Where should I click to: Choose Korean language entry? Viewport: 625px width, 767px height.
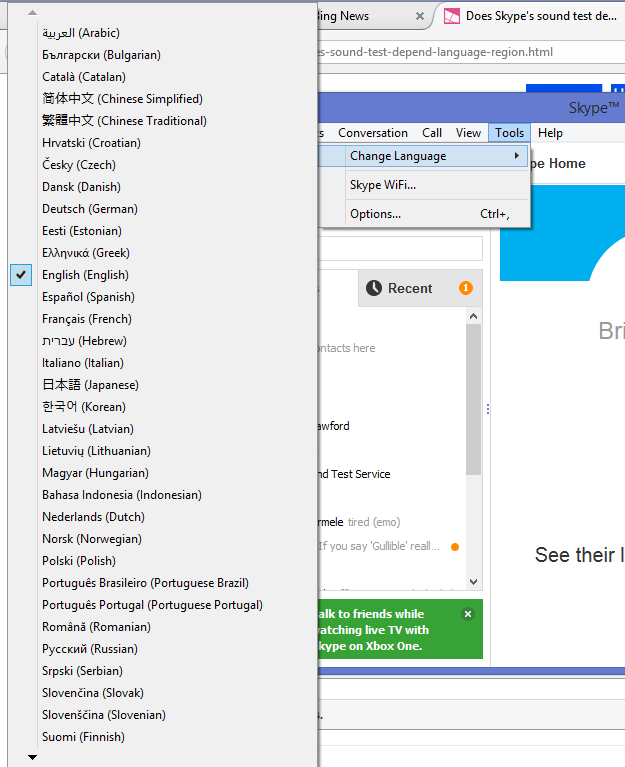(x=84, y=407)
